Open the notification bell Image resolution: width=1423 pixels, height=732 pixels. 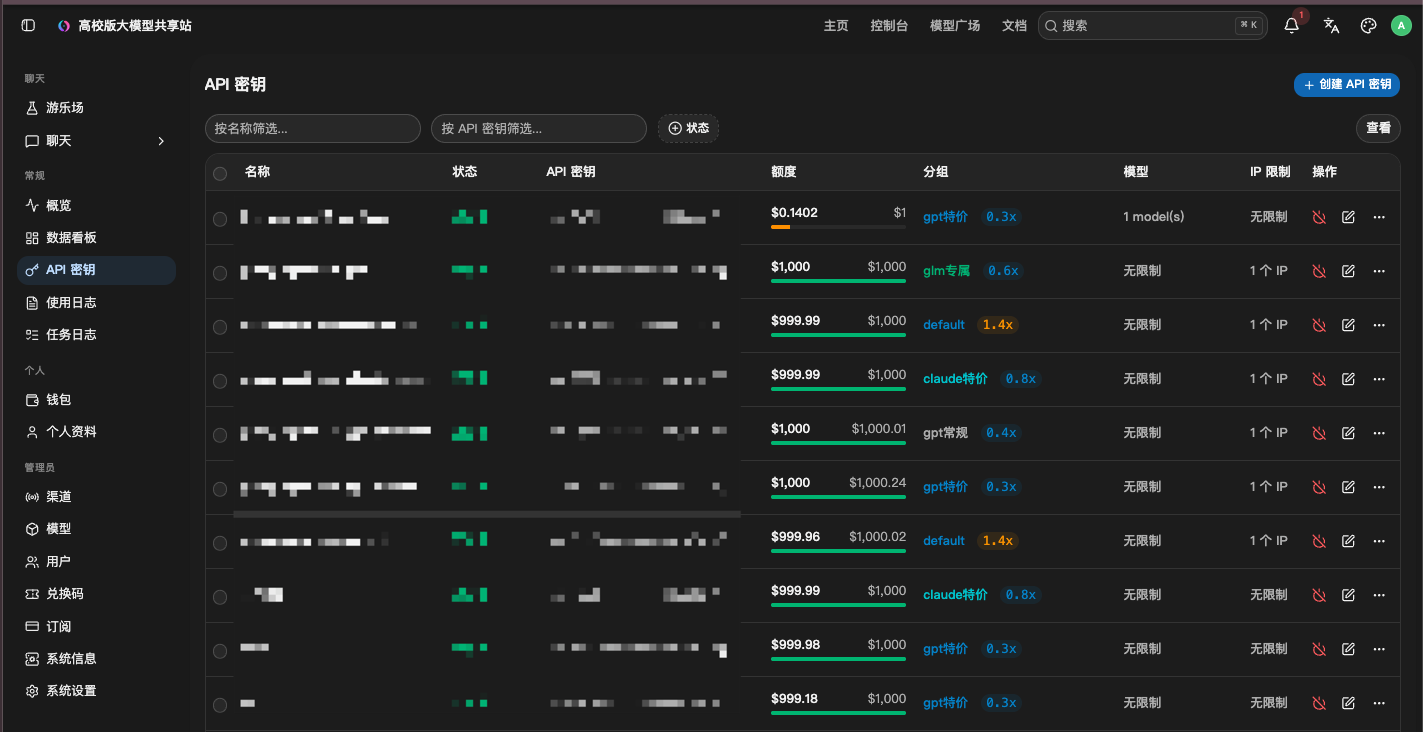(x=1291, y=26)
